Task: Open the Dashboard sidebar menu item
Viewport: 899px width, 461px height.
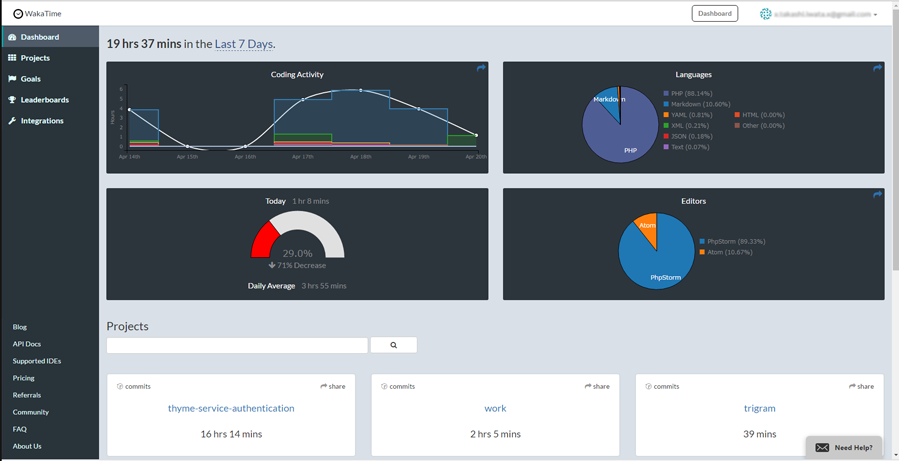Action: point(50,37)
